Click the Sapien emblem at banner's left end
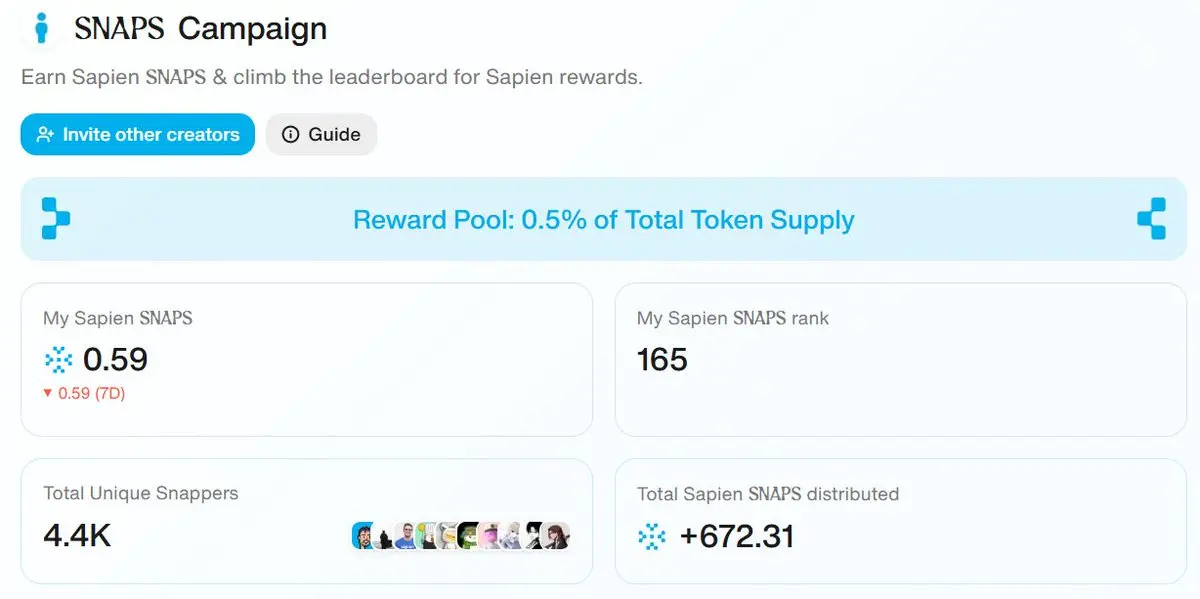This screenshot has width=1200, height=599. tap(55, 218)
